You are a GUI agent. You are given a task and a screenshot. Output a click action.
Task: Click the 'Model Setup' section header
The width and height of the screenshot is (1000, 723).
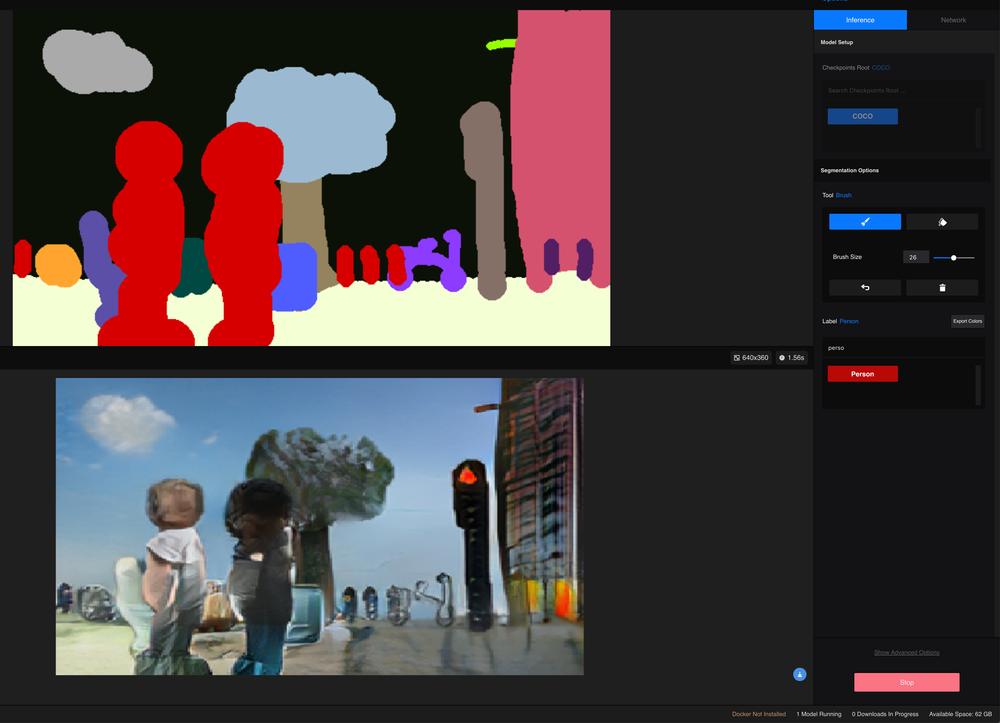click(837, 42)
